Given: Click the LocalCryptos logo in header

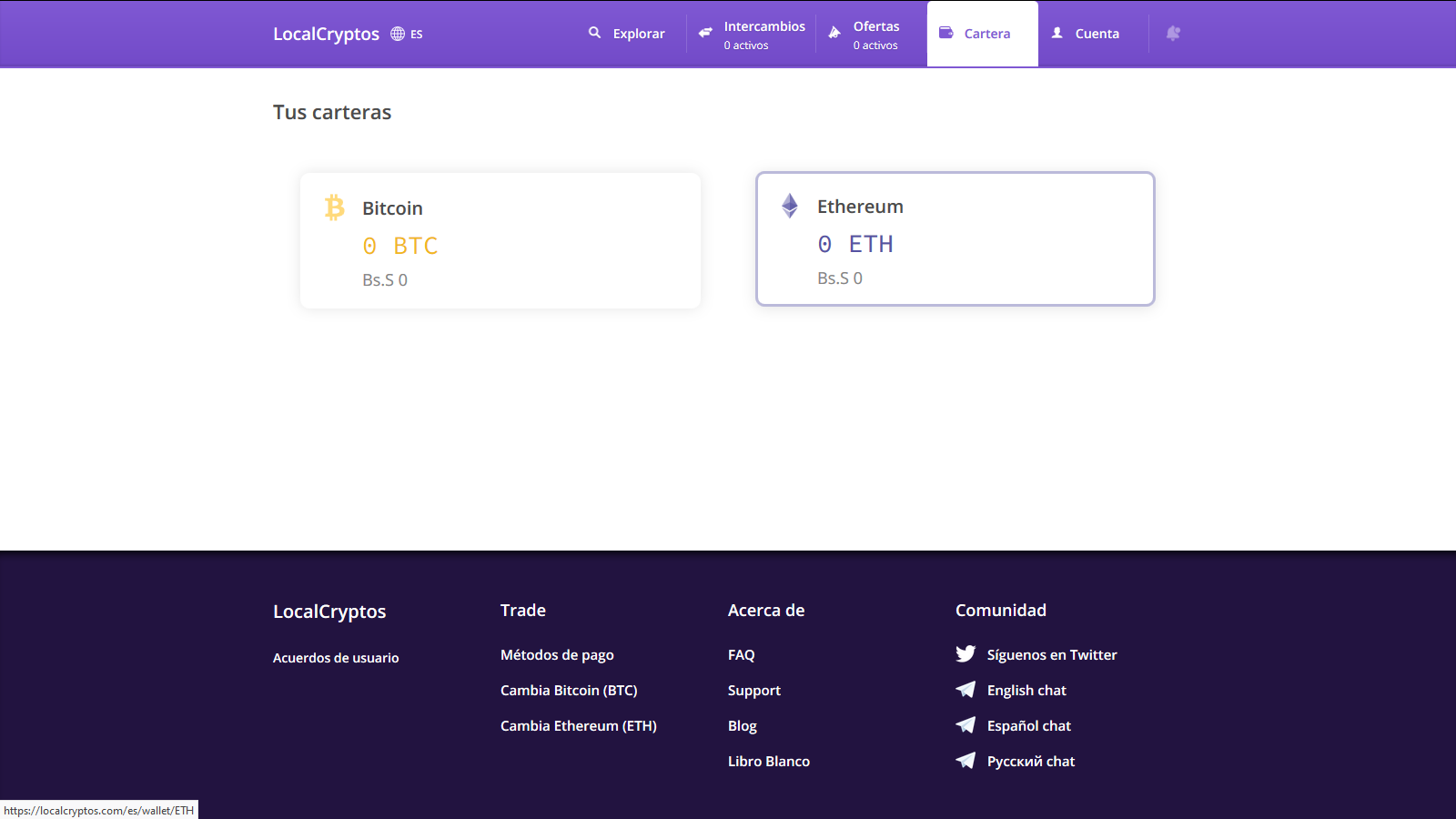Looking at the screenshot, I should coord(326,34).
